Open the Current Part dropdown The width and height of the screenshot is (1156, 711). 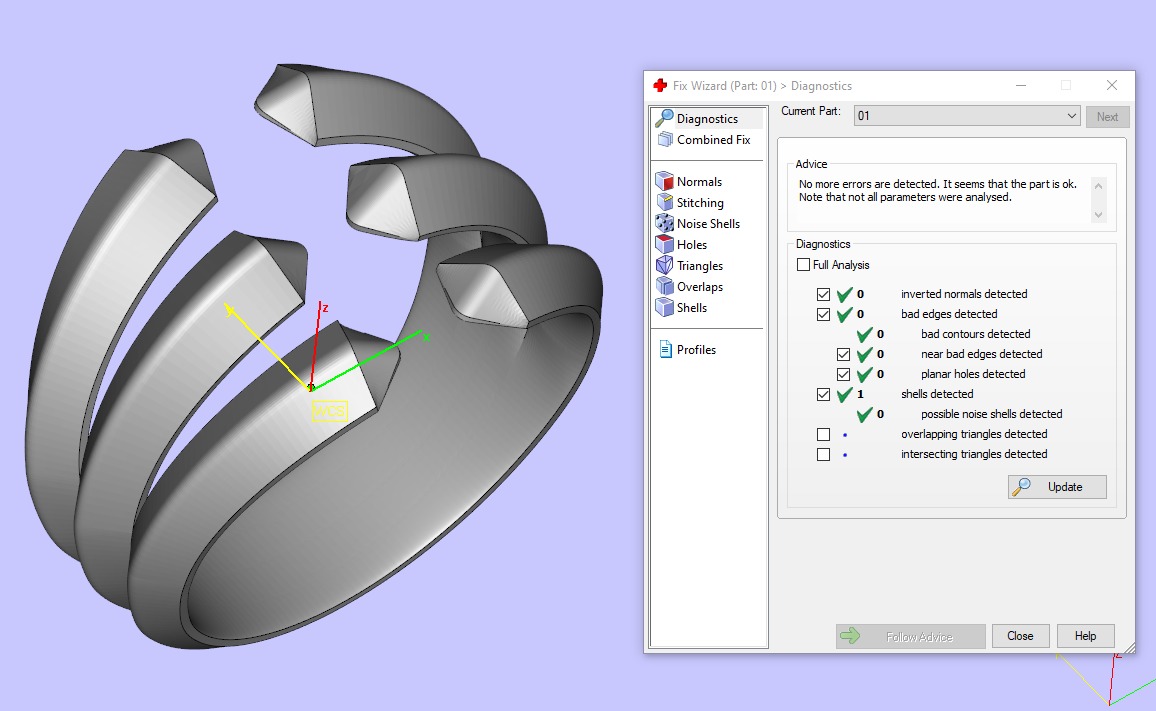[967, 116]
